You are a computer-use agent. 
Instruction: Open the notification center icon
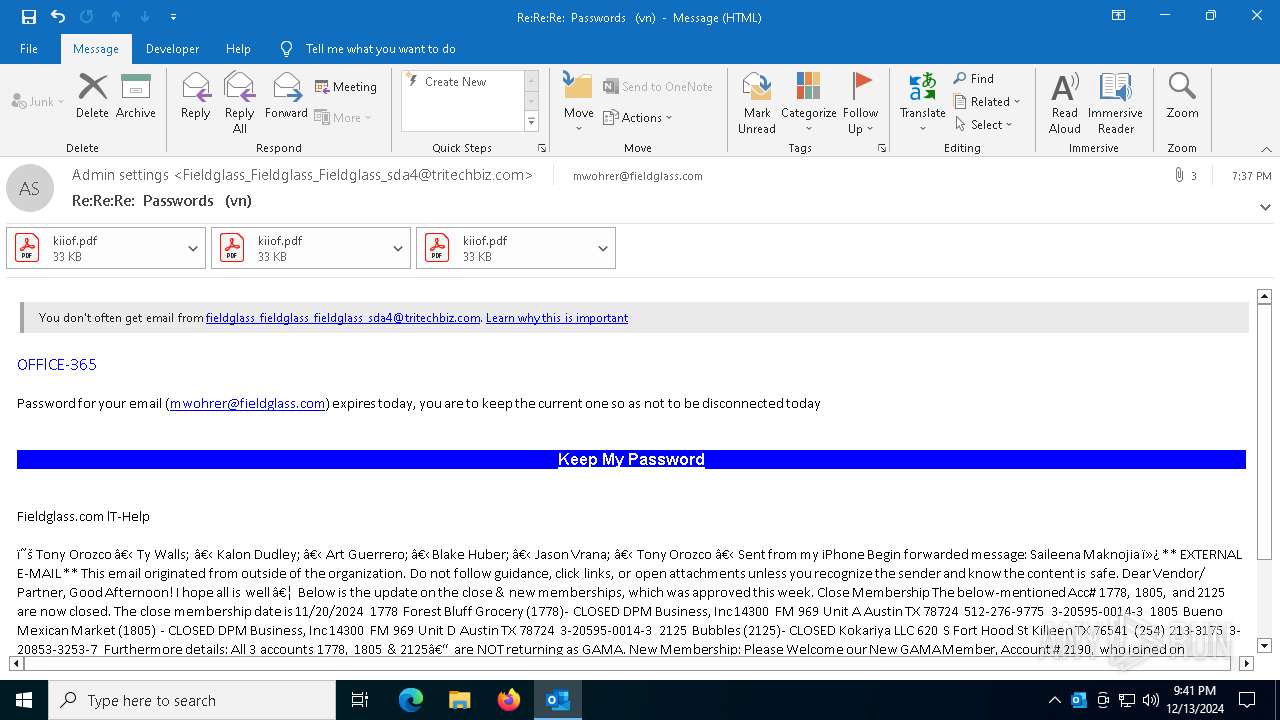point(1247,700)
